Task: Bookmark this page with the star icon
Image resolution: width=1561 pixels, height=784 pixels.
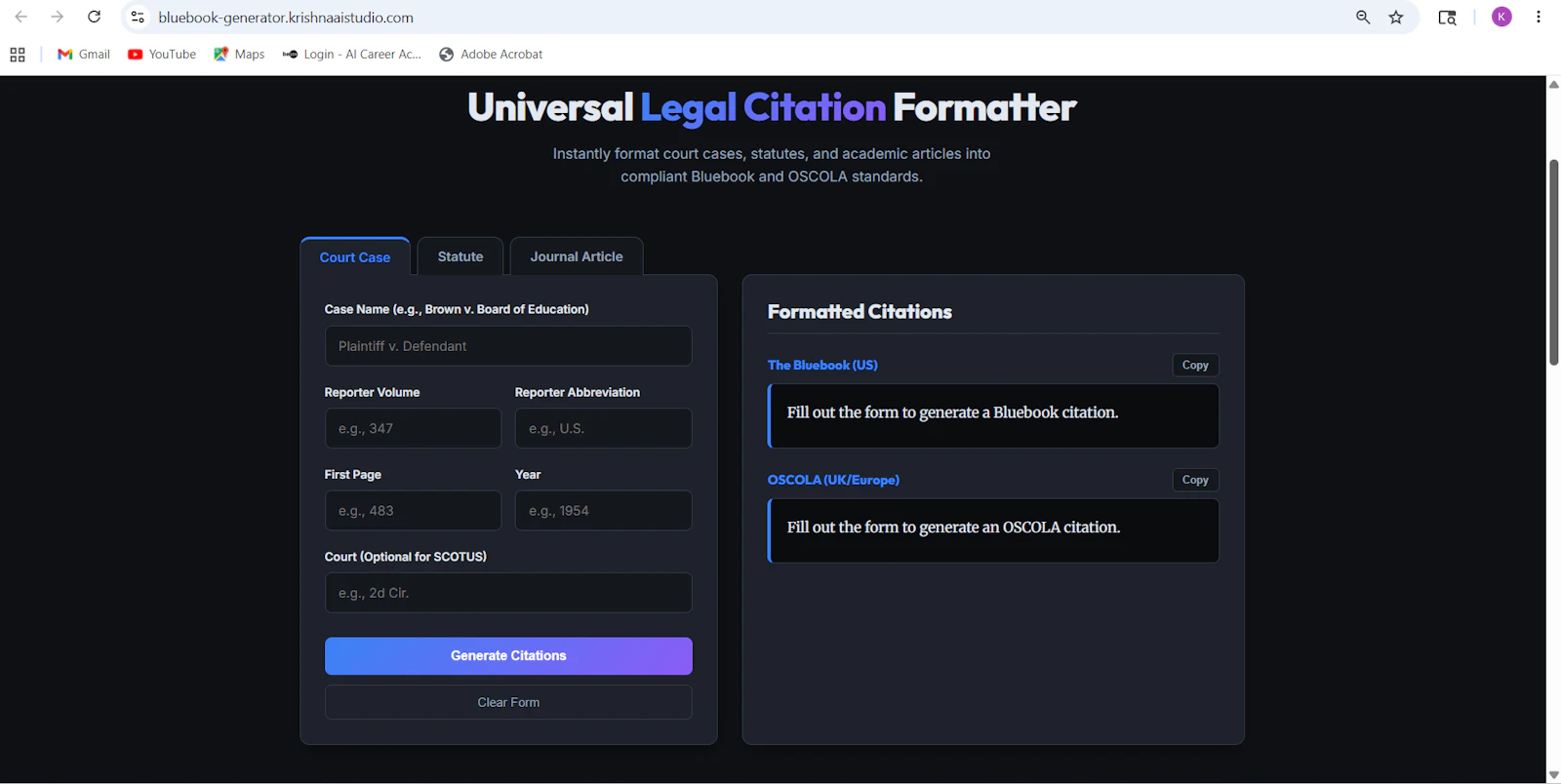Action: 1396,17
